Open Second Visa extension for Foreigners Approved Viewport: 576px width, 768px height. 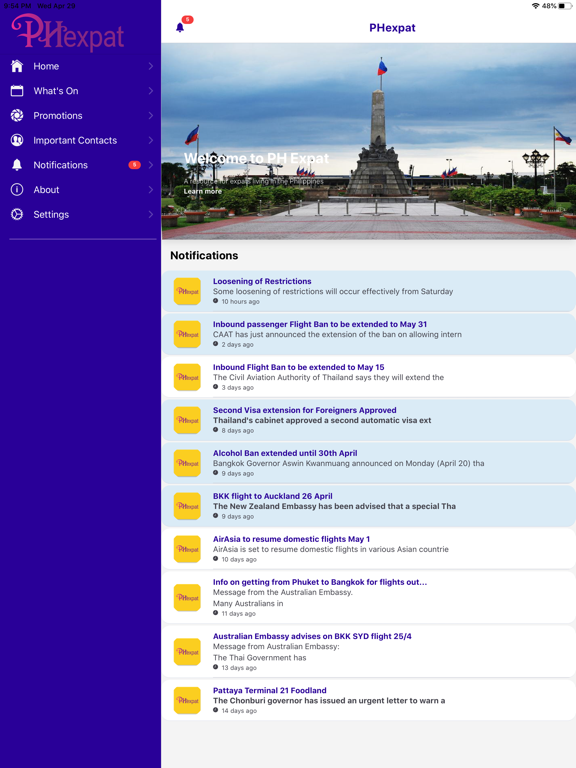369,420
